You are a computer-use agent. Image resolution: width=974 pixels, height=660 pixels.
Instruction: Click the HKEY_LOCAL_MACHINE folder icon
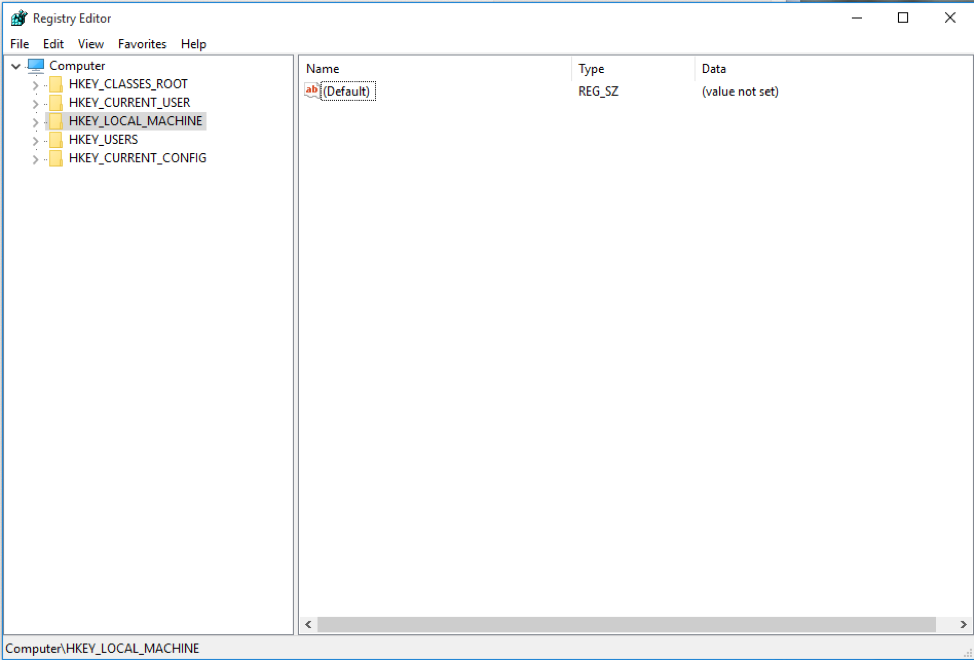point(56,121)
